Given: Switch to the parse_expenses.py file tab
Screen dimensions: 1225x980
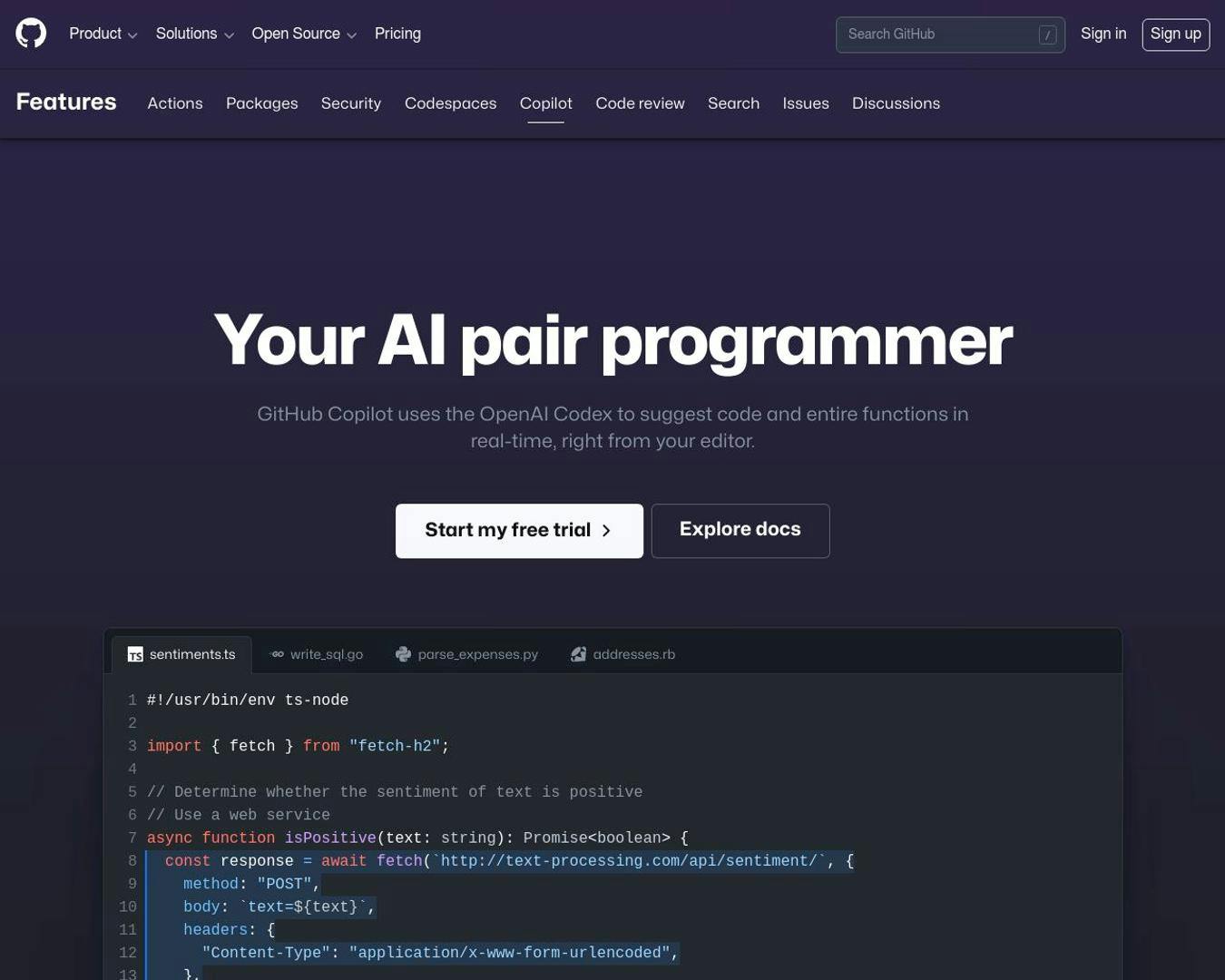Looking at the screenshot, I should pos(466,654).
